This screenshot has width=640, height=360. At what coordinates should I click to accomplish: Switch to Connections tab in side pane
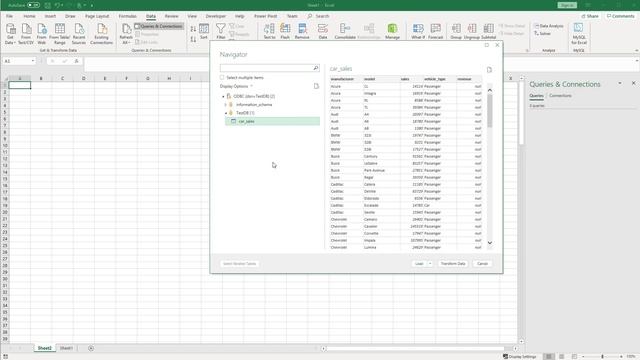pyautogui.click(x=560, y=96)
